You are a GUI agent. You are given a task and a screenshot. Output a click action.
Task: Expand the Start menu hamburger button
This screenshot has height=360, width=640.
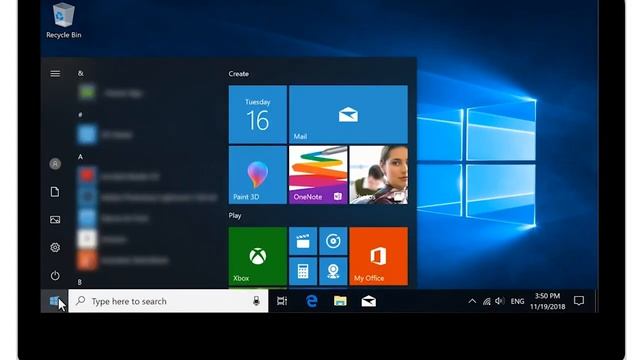pyautogui.click(x=55, y=73)
